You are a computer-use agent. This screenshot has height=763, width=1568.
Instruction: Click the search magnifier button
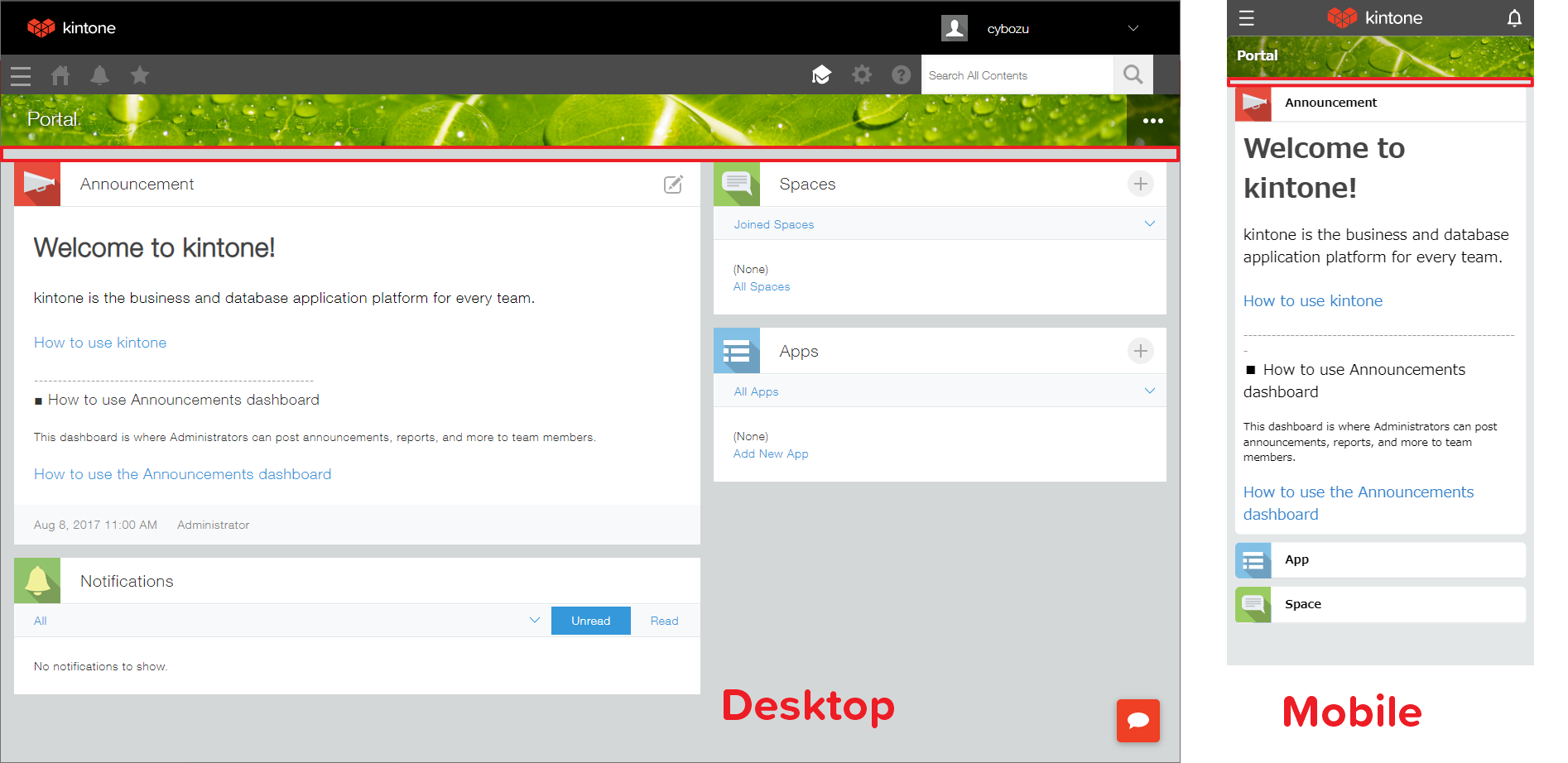pos(1133,74)
